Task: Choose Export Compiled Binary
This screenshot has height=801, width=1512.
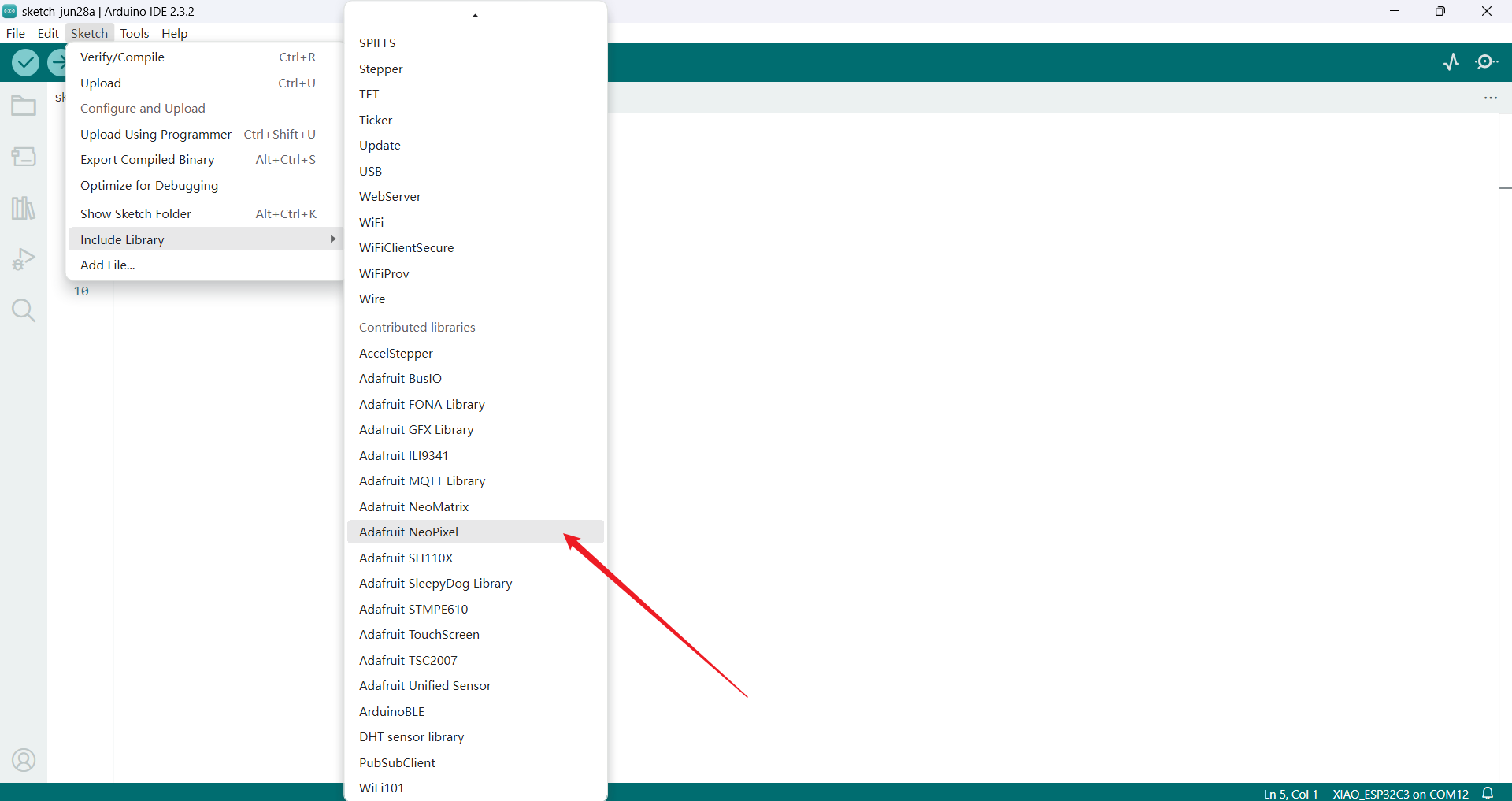Action: click(205, 160)
